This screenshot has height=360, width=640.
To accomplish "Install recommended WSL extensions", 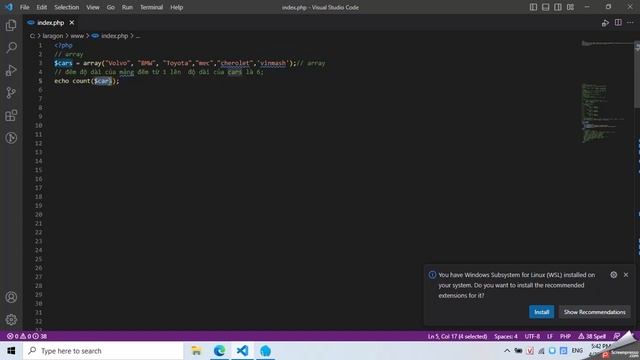I will (542, 312).
